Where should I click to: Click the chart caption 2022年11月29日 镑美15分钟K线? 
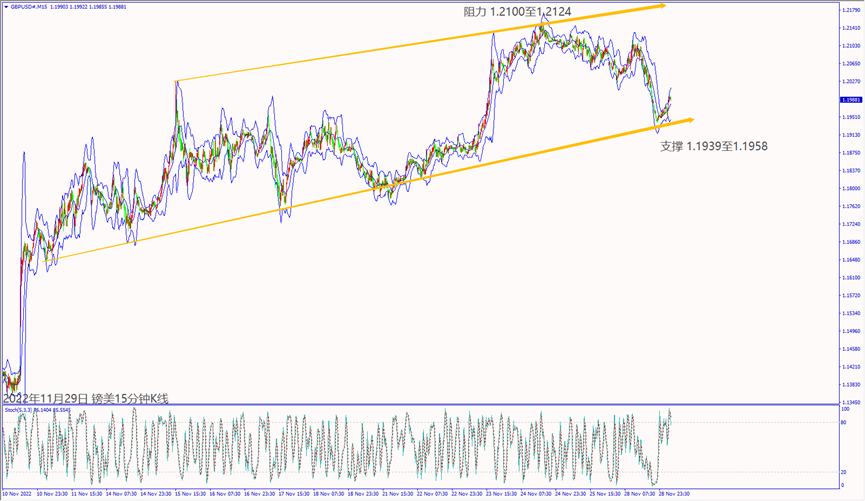(x=85, y=398)
